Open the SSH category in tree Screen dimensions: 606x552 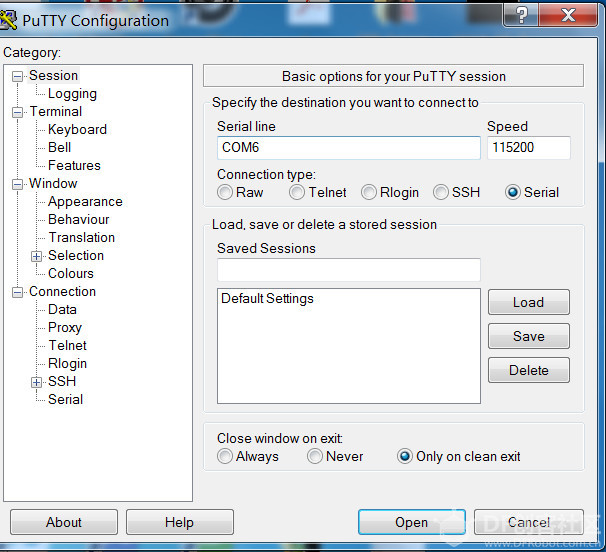(62, 381)
